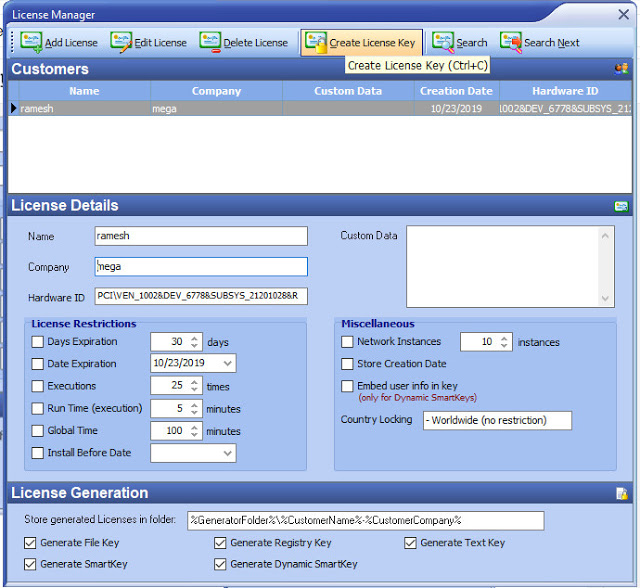Screen dimensions: 640x588
Task: Click the Customers panel users icon
Action: 621,69
